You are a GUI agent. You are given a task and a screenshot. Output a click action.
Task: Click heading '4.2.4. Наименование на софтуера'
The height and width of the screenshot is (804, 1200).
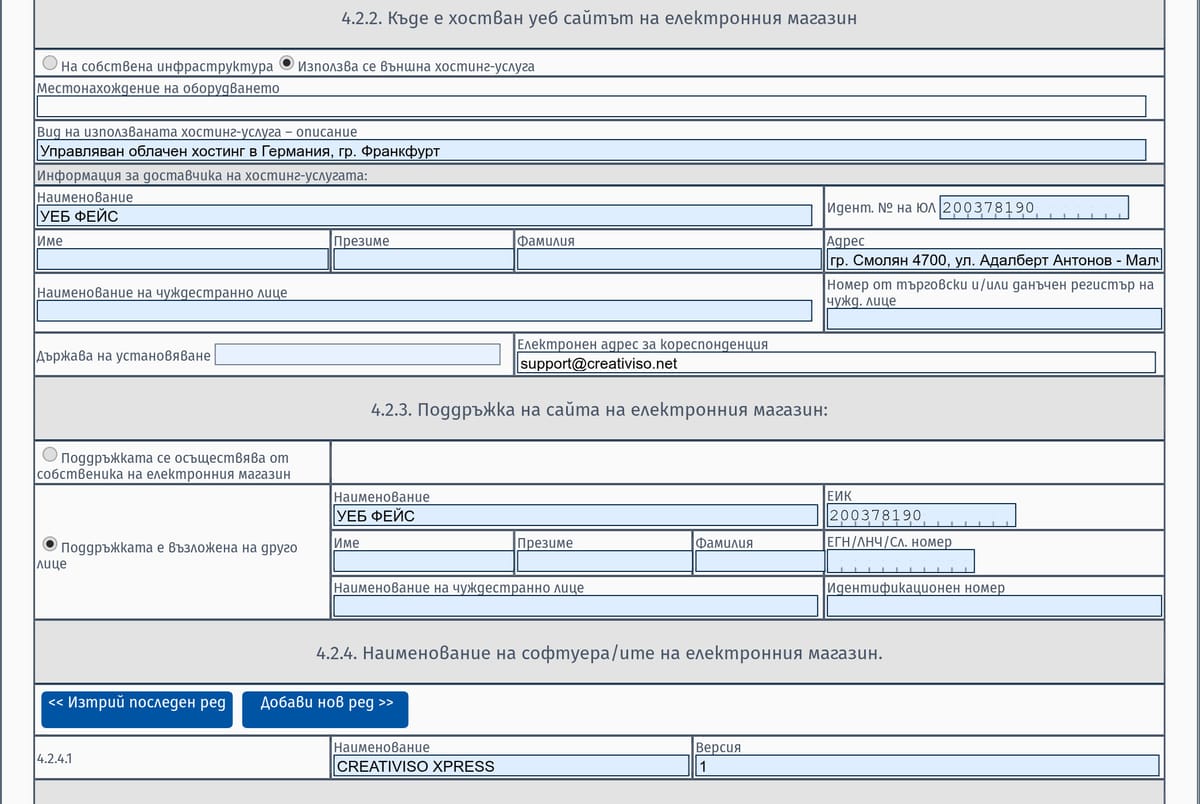point(599,653)
